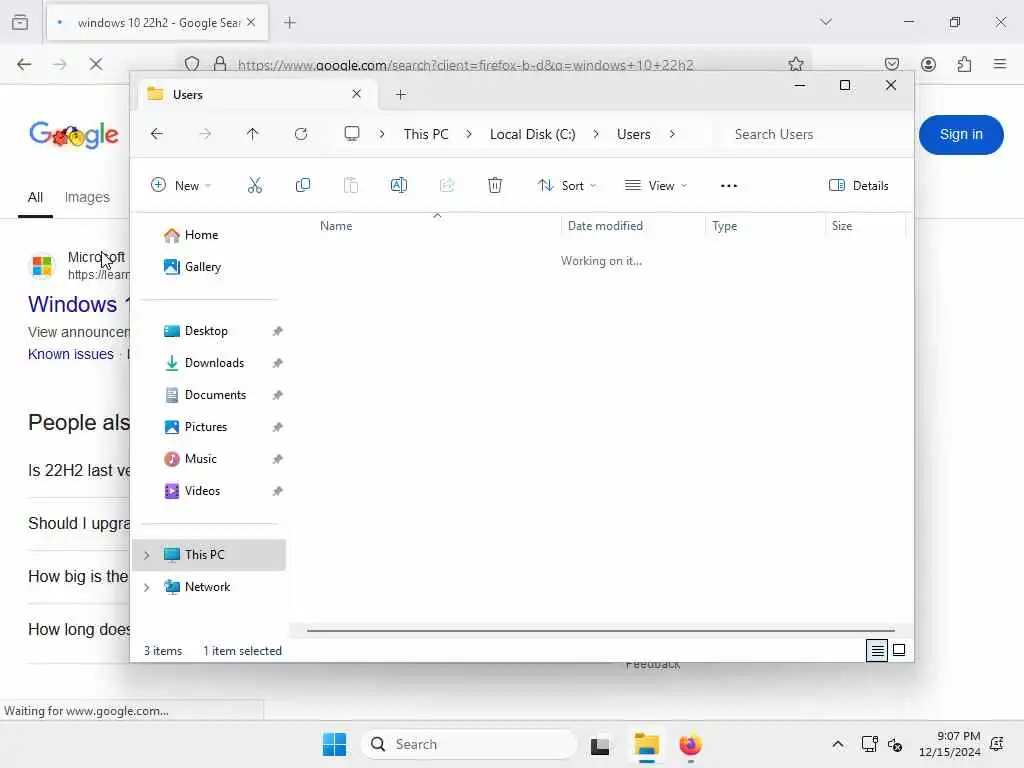1024x768 pixels.
Task: Go back in File Explorer navigation
Action: pos(157,134)
